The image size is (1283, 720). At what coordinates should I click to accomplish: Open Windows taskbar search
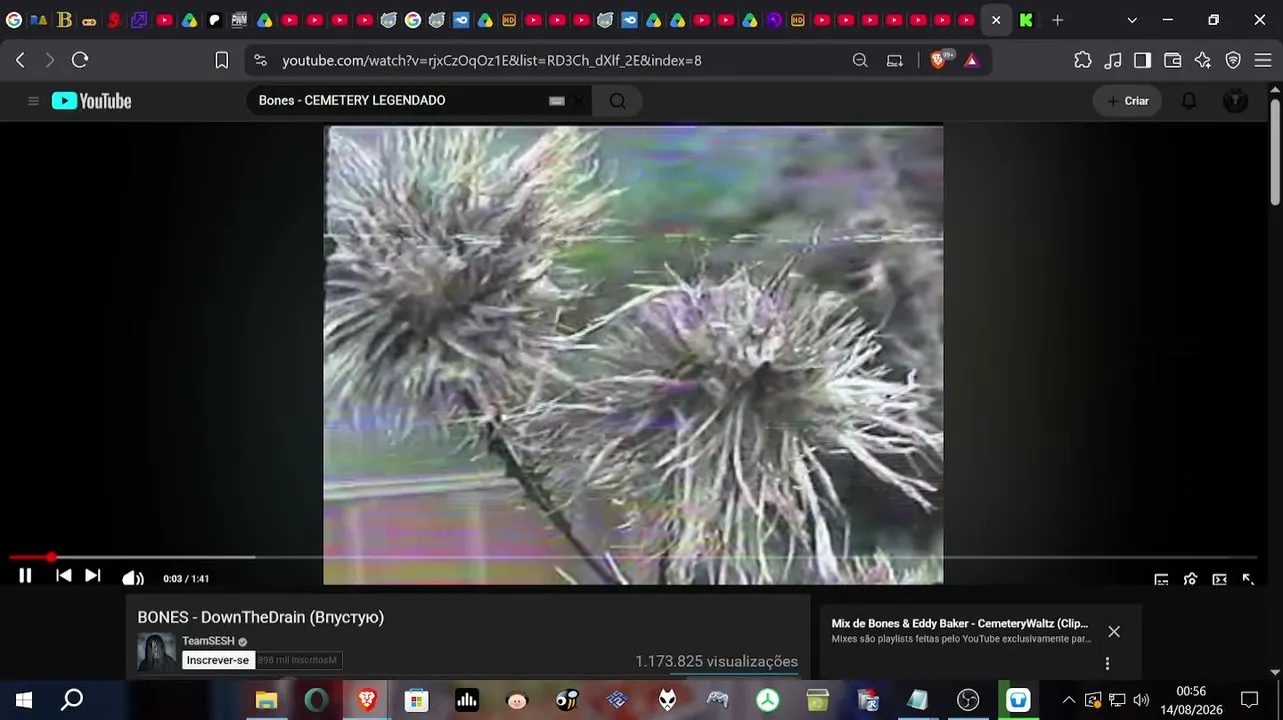click(x=72, y=700)
